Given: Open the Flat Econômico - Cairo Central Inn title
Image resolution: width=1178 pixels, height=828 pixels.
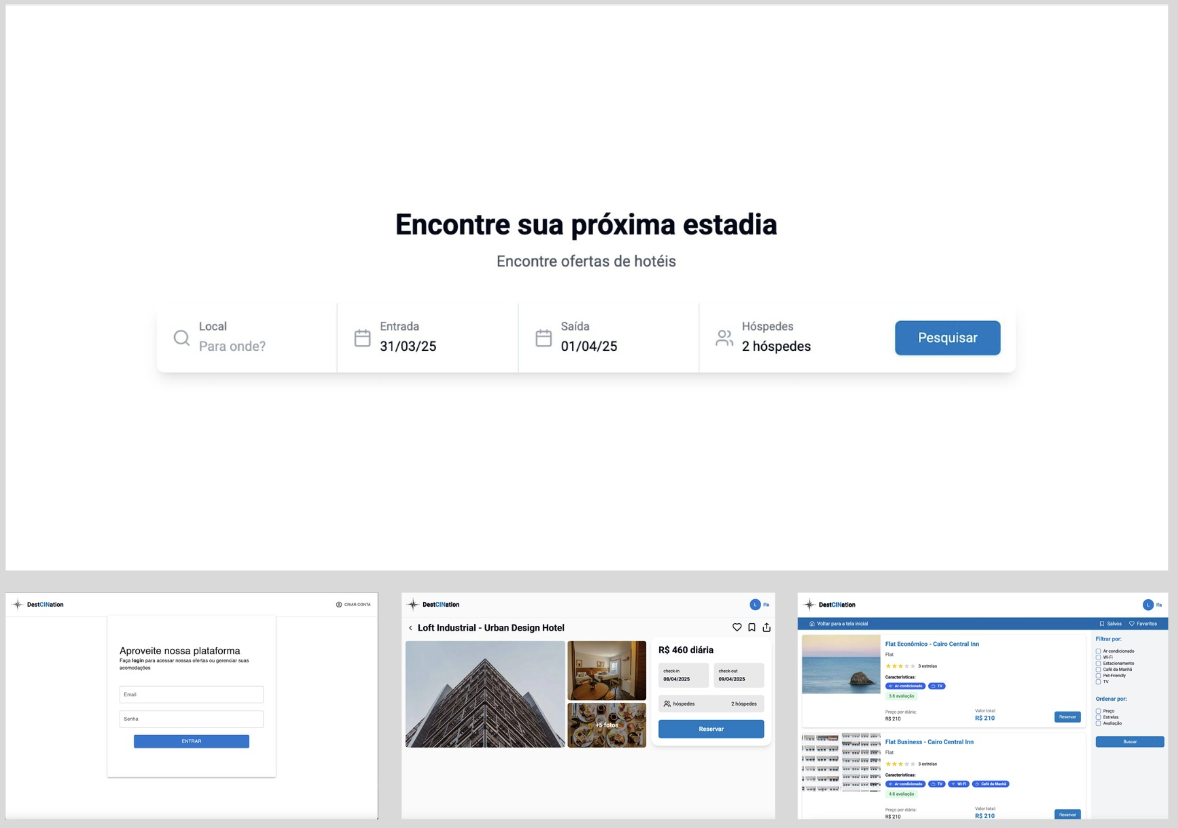Looking at the screenshot, I should click(932, 644).
